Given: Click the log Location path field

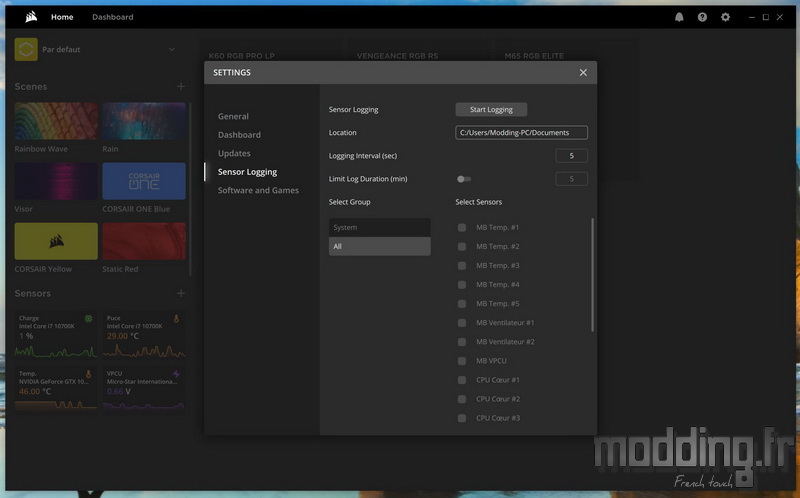Looking at the screenshot, I should coord(521,133).
